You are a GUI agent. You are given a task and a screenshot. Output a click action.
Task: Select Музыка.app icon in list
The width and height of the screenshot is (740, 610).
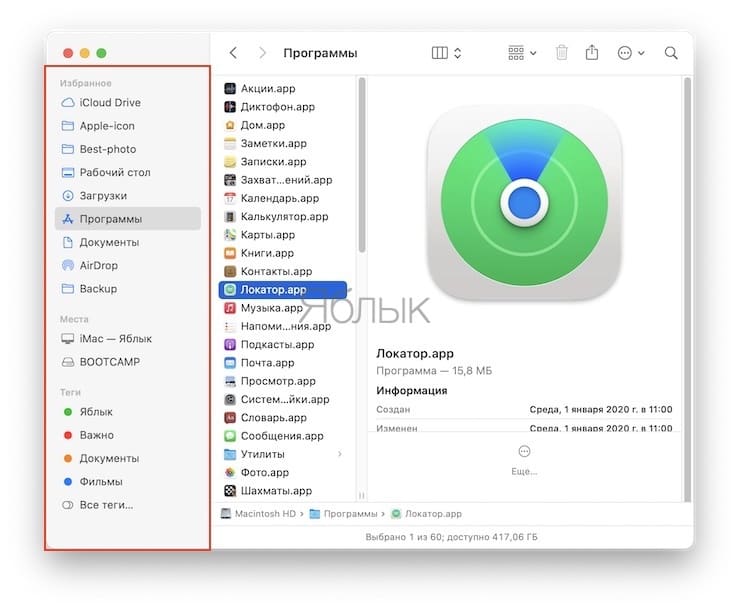[230, 308]
